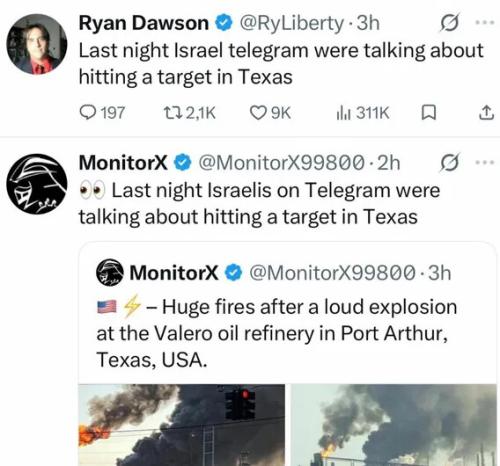Like Ryan Dawson's tweet

click(271, 113)
